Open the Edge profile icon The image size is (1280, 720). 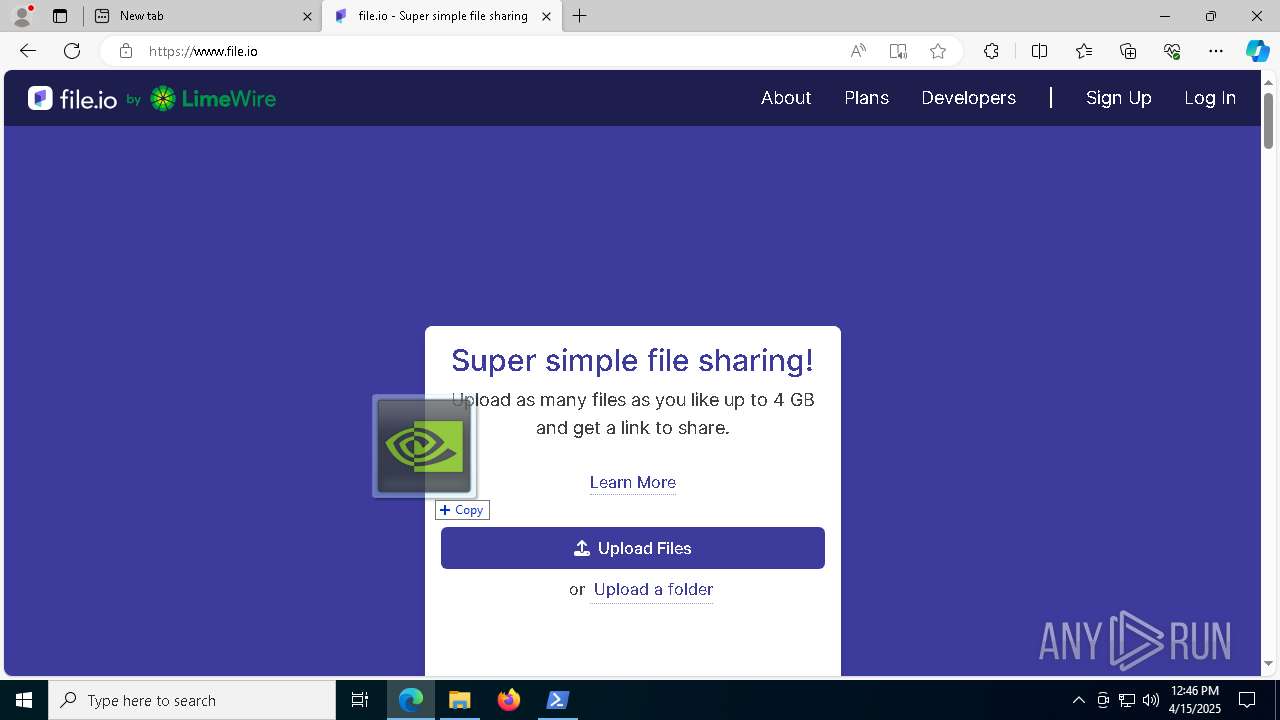pos(22,16)
